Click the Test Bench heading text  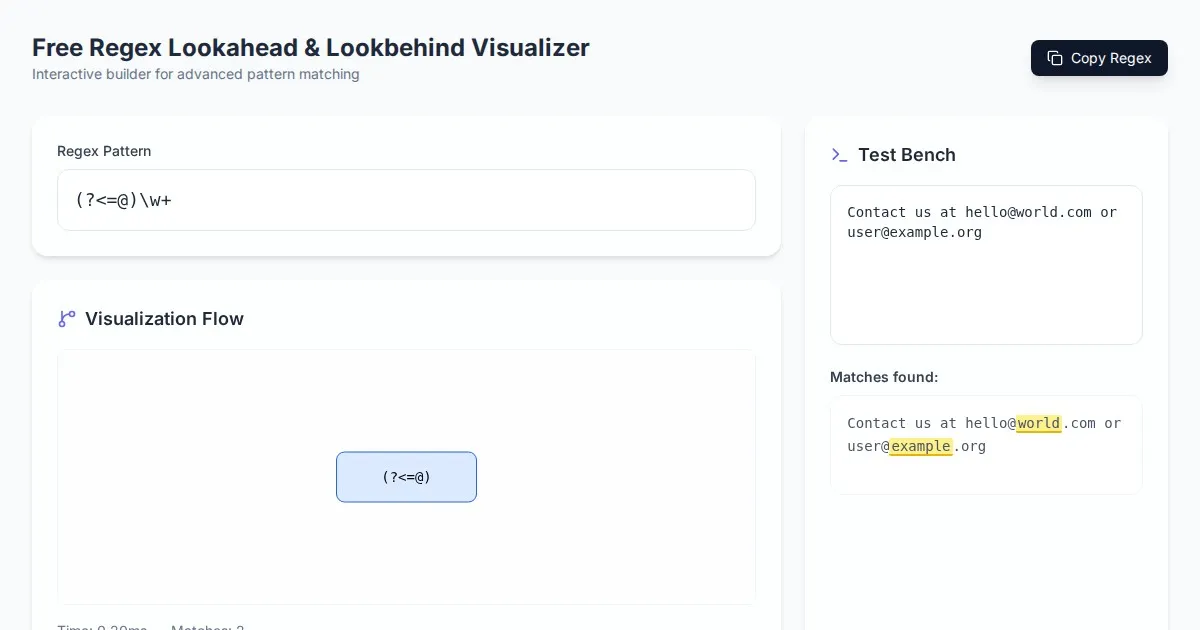point(906,155)
